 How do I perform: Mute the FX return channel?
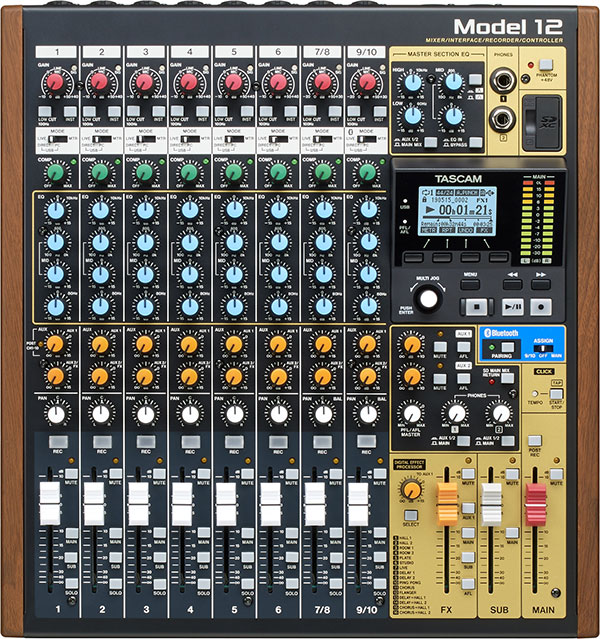(x=468, y=474)
